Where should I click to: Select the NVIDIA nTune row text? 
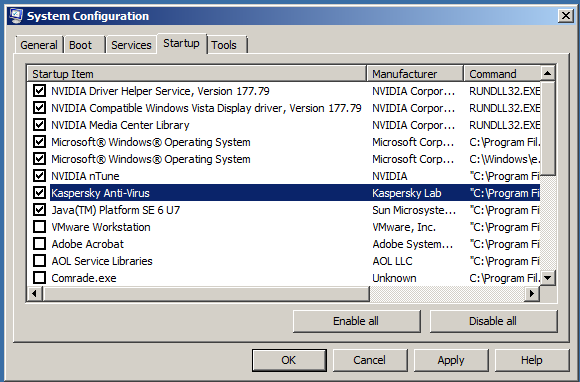(x=85, y=176)
